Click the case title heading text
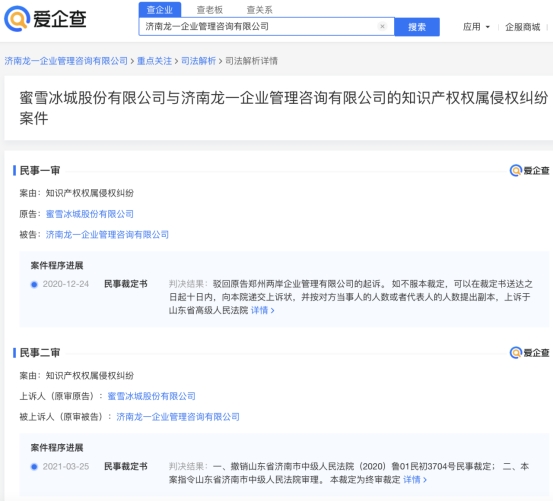Image resolution: width=553 pixels, height=502 pixels. [284, 108]
